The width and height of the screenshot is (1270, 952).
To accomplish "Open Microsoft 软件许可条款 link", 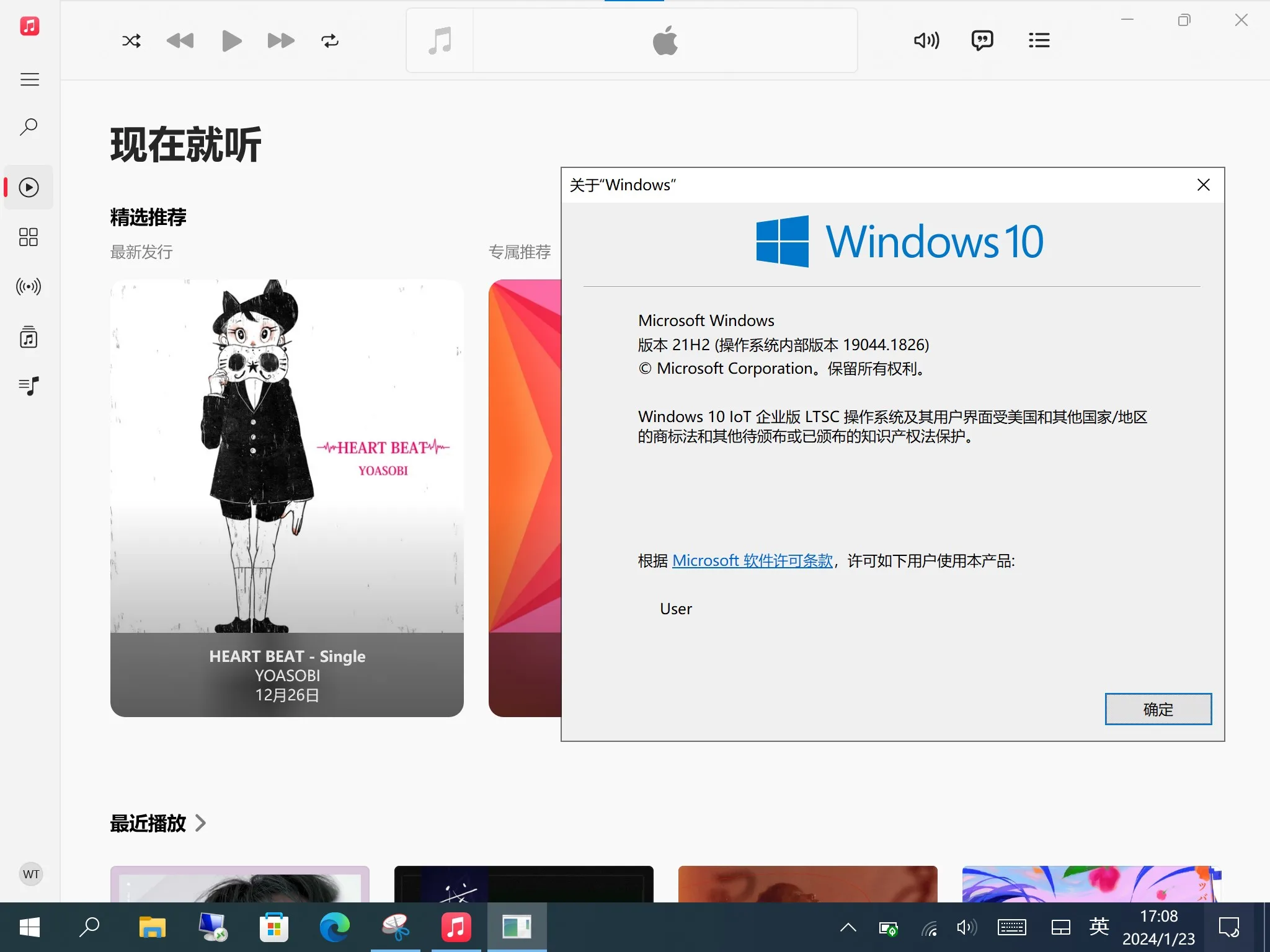I will coord(752,561).
